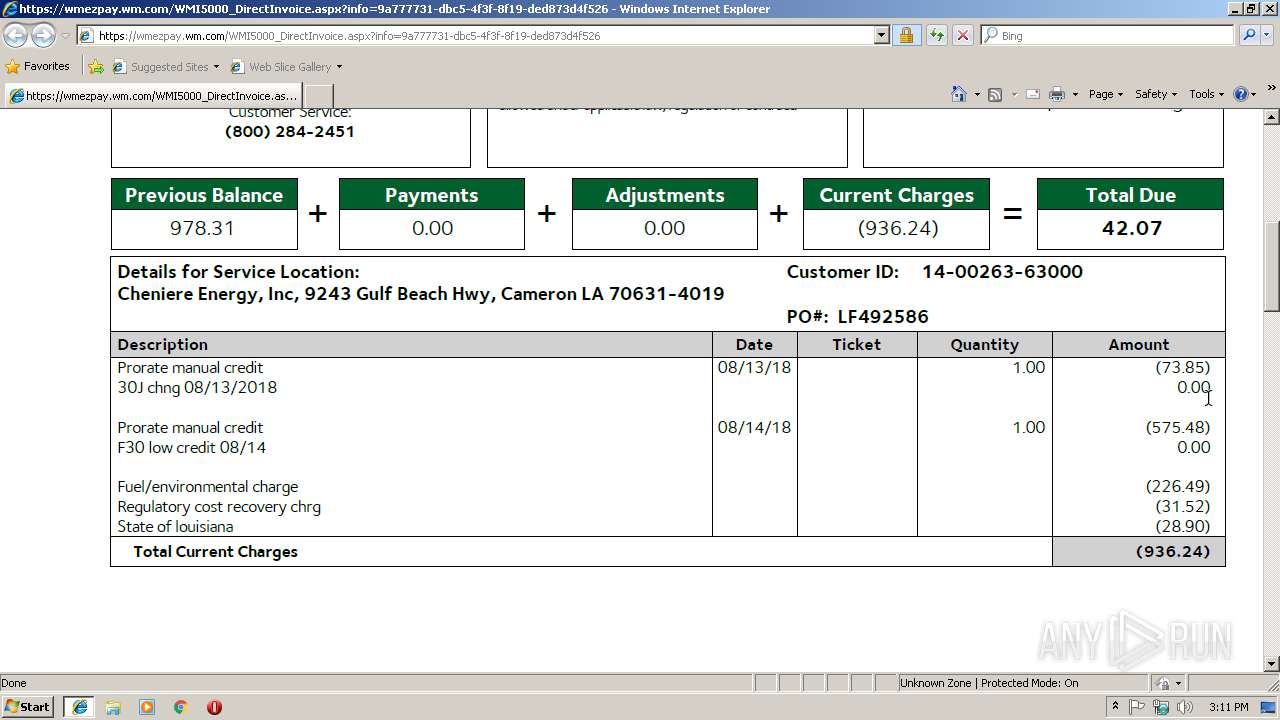Open a new blank tab
Screen dimensions: 1280x720
pyautogui.click(x=318, y=96)
